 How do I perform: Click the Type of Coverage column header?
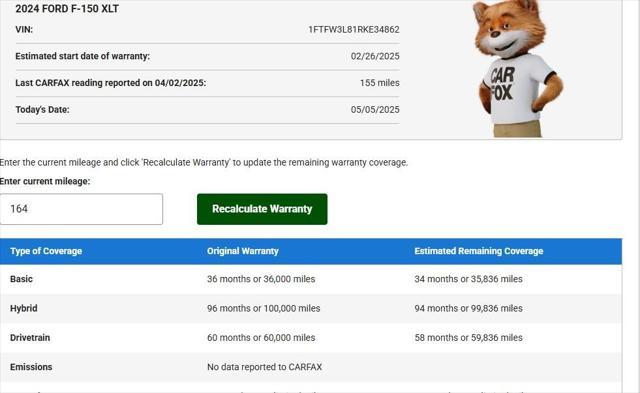tap(46, 251)
